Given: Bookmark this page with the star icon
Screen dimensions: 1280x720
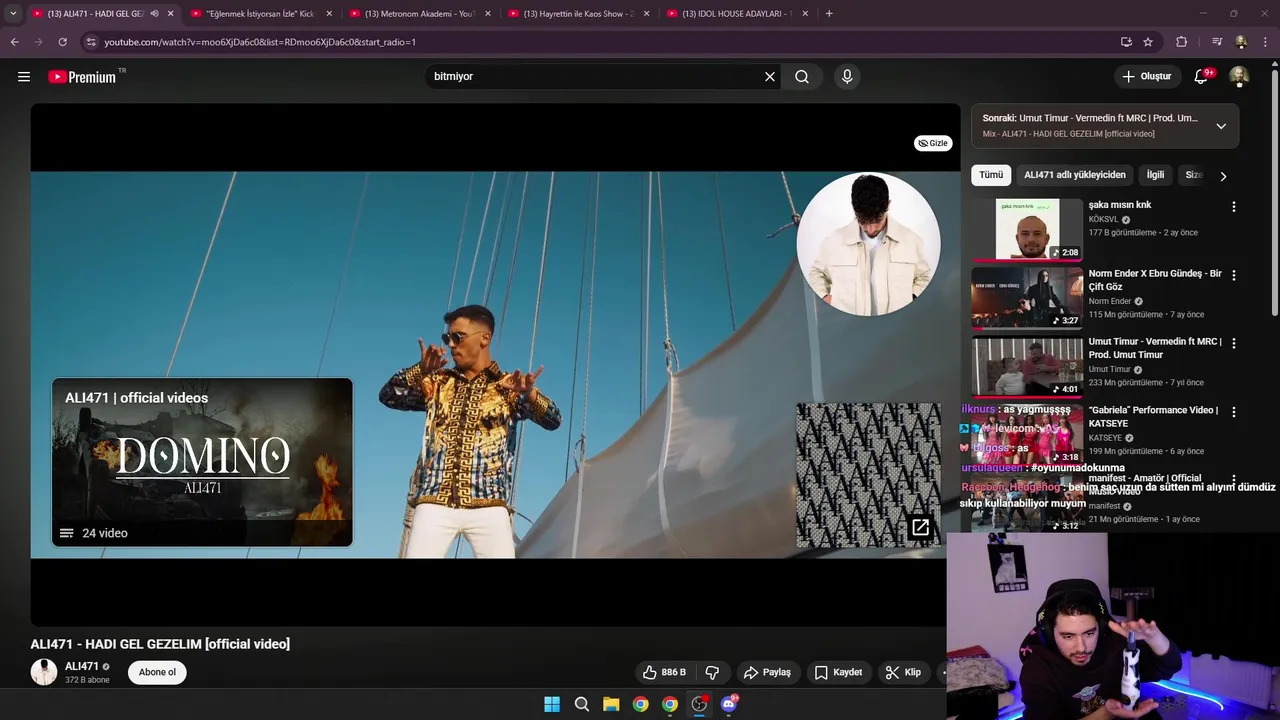Looking at the screenshot, I should coord(1148,42).
